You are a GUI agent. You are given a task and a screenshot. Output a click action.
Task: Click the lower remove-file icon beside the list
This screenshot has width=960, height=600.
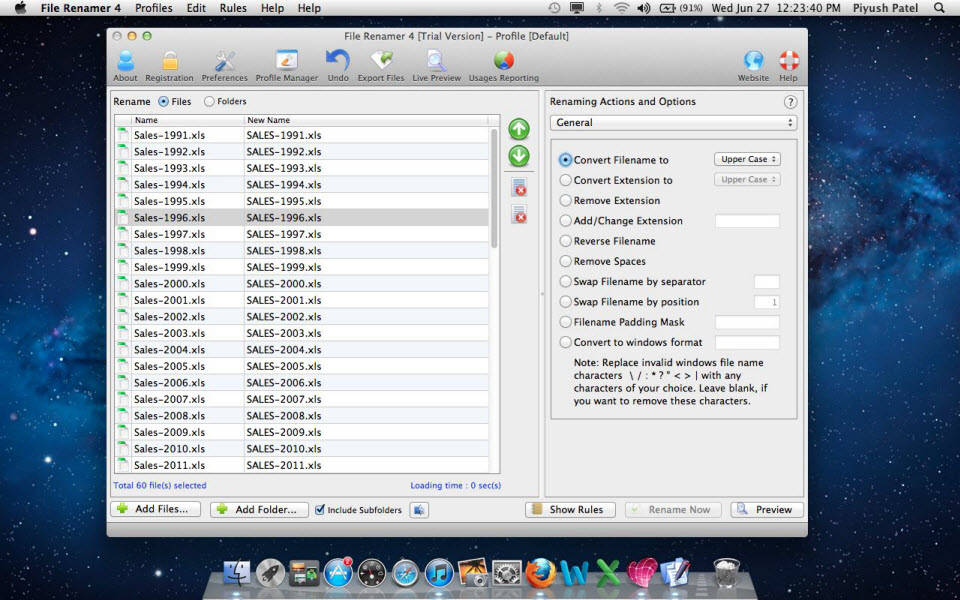click(x=519, y=214)
